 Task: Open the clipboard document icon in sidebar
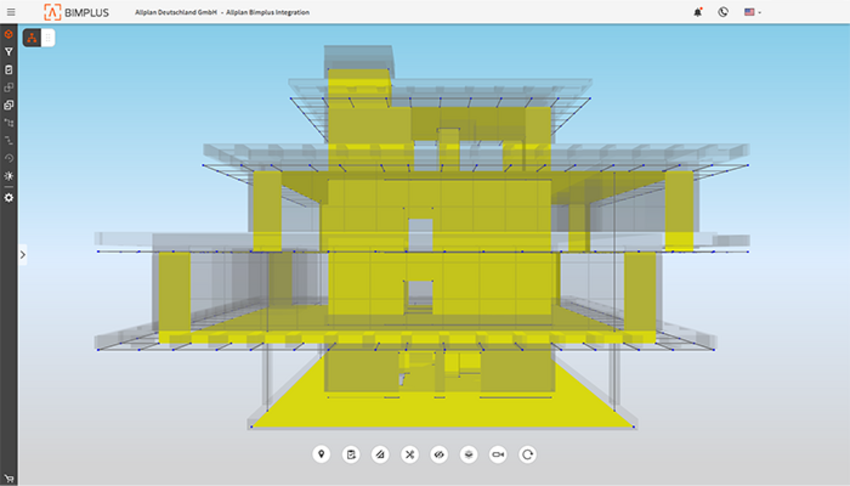tap(9, 70)
